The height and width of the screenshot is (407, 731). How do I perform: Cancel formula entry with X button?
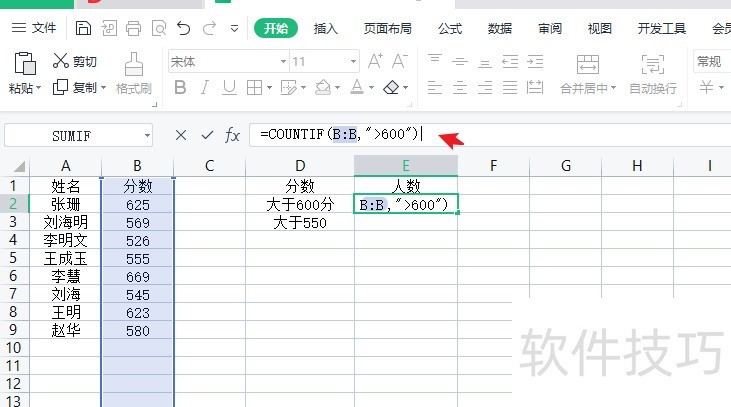coord(181,135)
